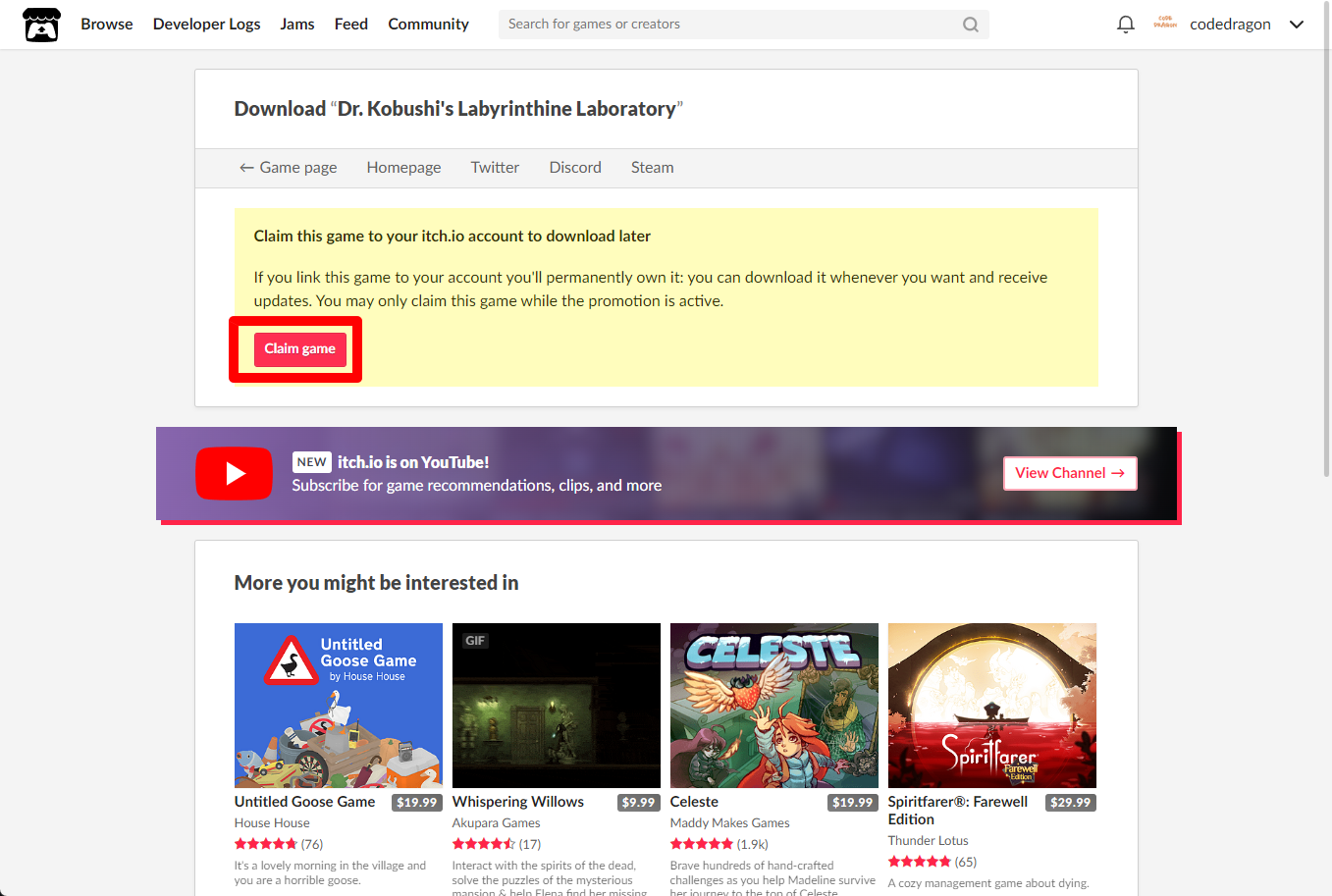1332x896 pixels.
Task: Click the $29.99 price tag
Action: [1070, 803]
